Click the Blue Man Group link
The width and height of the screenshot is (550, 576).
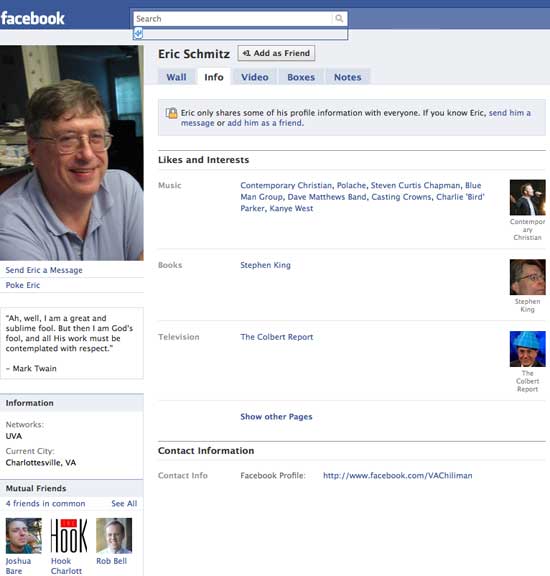(361, 191)
